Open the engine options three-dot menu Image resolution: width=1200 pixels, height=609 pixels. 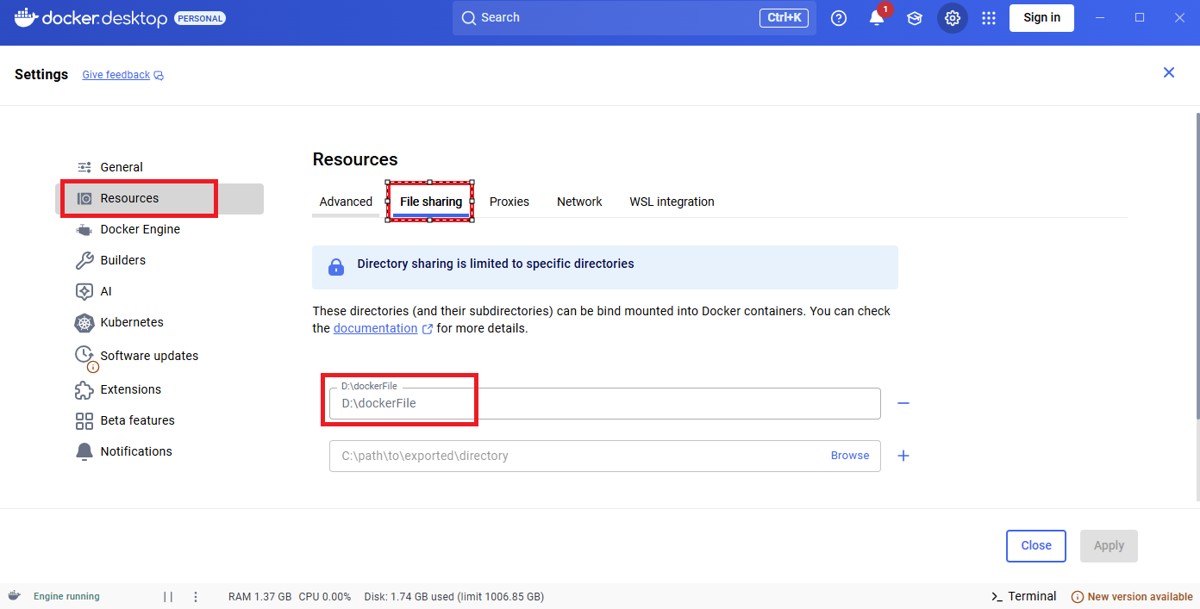pos(195,597)
